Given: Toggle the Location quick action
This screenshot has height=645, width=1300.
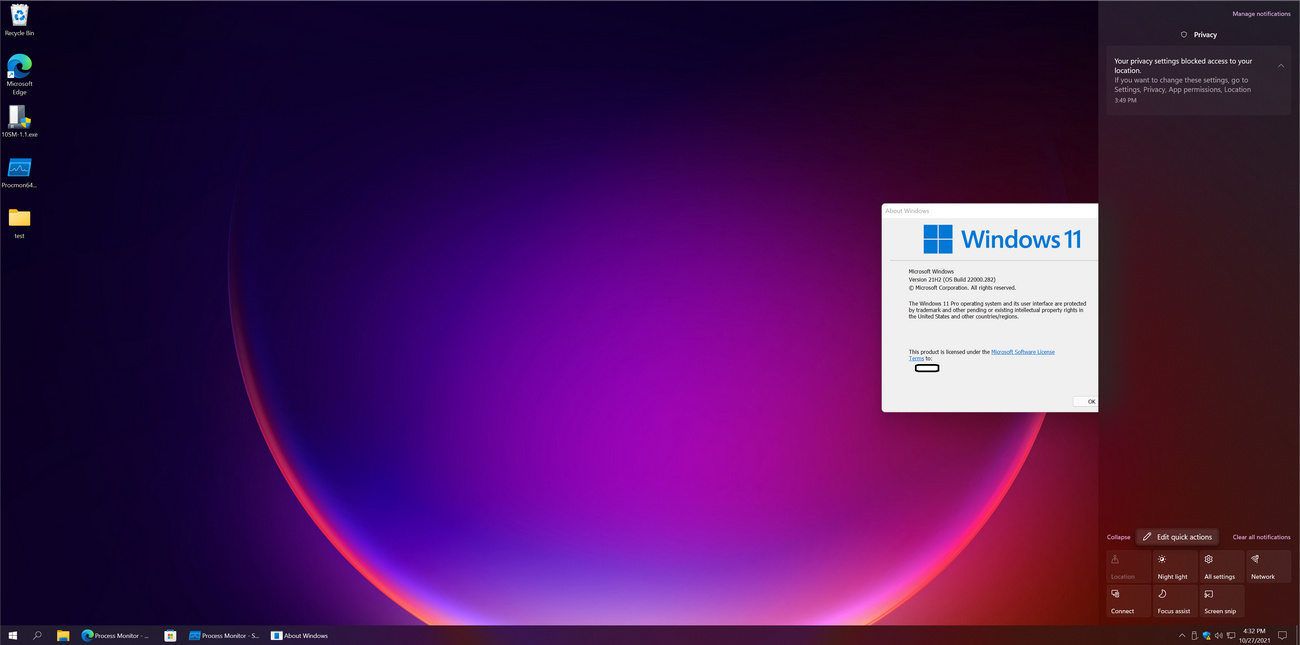Looking at the screenshot, I should point(1126,566).
